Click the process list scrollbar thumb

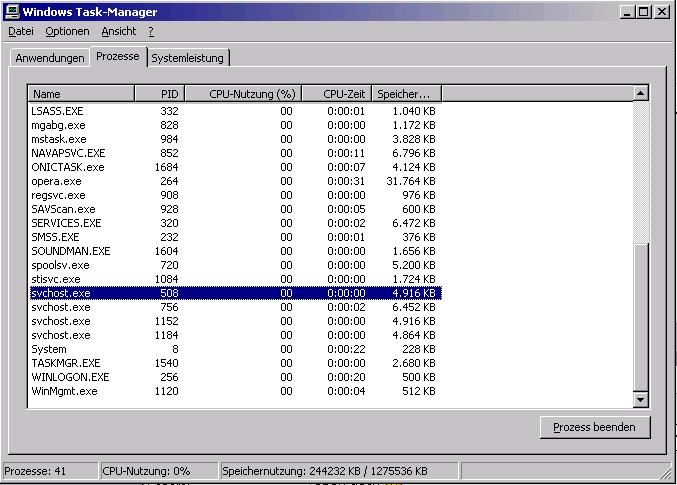(x=641, y=317)
